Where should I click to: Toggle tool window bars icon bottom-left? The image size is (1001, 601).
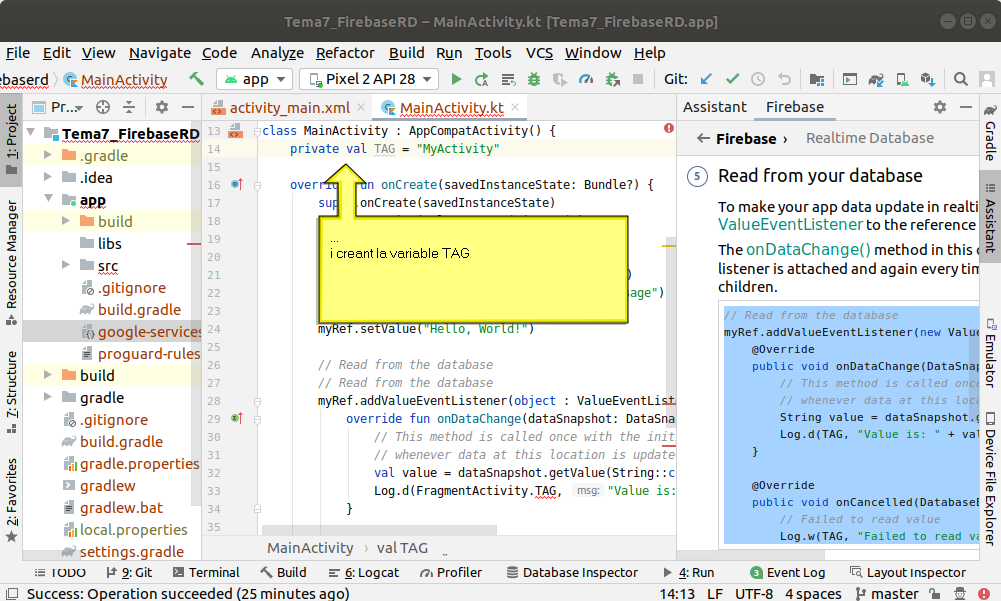(x=11, y=593)
